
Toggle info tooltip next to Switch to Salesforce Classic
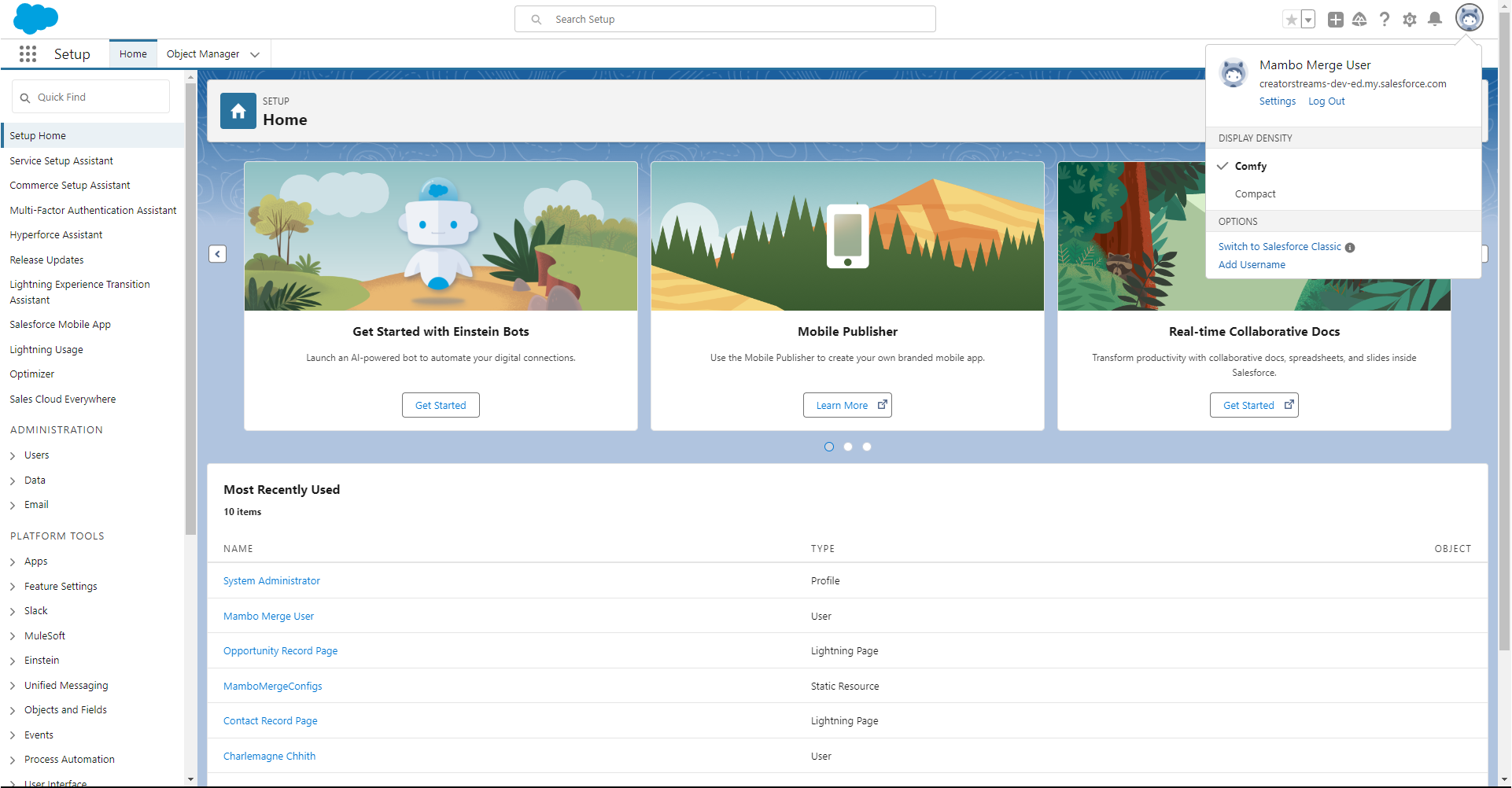coord(1350,247)
